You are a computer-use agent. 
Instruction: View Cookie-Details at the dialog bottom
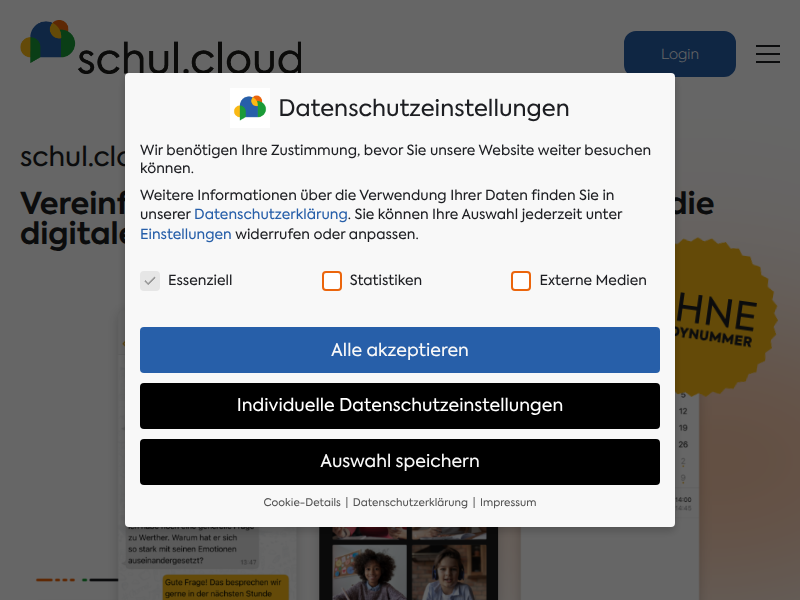(302, 502)
